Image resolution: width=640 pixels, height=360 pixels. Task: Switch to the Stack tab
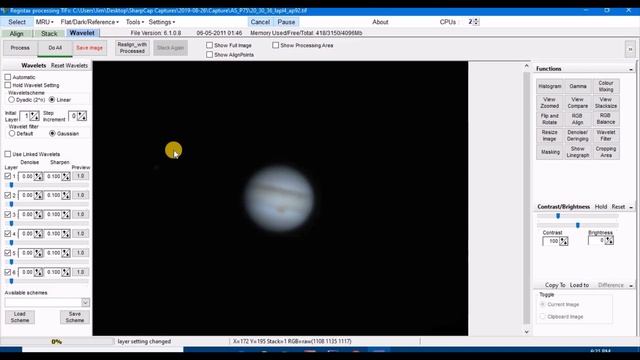coord(49,33)
